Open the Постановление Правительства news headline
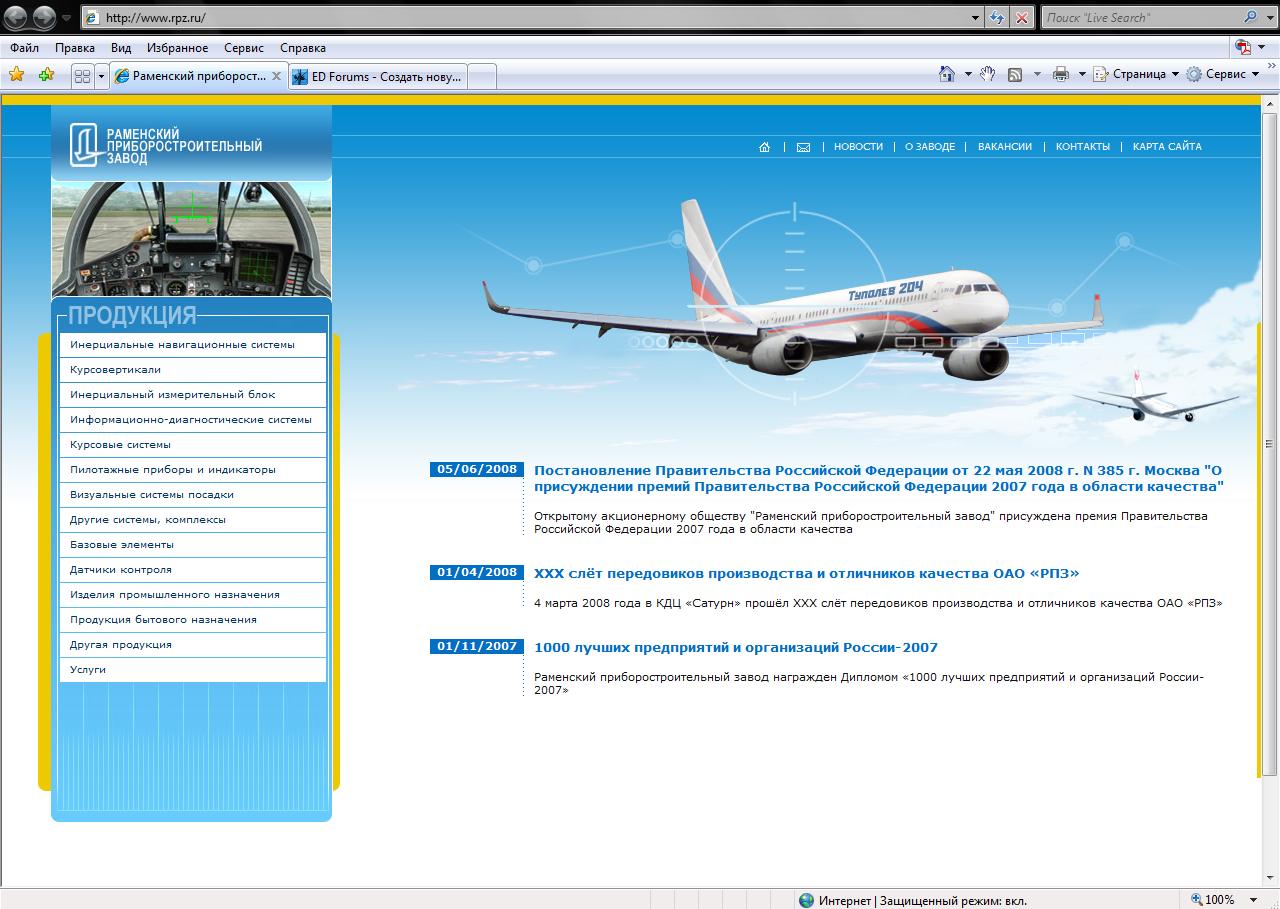Screen dimensions: 1280x909 pos(879,479)
